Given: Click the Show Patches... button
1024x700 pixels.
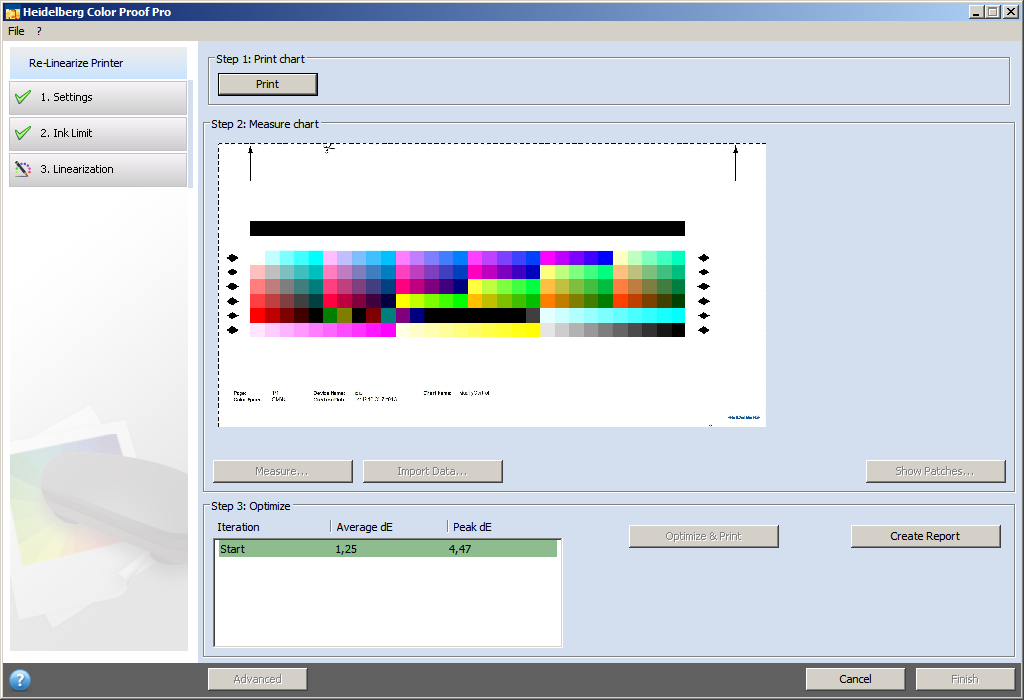Looking at the screenshot, I should (935, 471).
